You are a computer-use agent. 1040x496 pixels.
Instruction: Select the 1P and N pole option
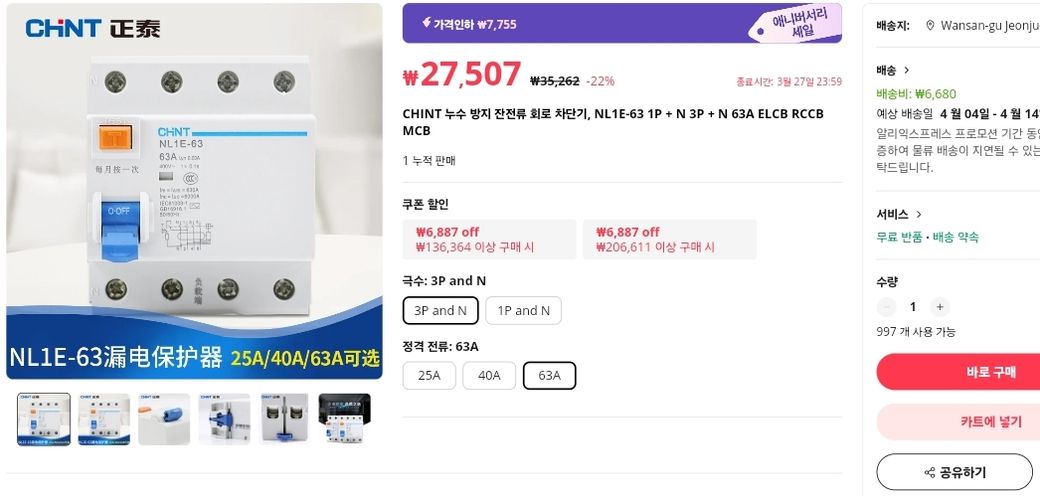(523, 310)
